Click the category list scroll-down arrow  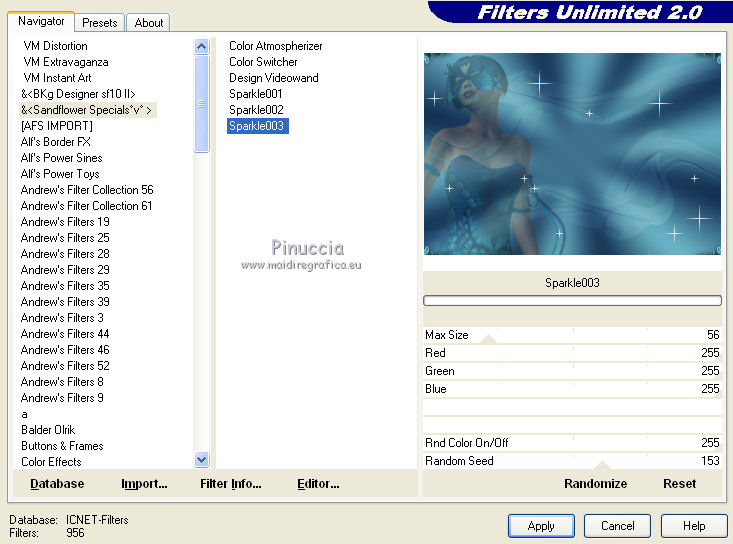201,460
